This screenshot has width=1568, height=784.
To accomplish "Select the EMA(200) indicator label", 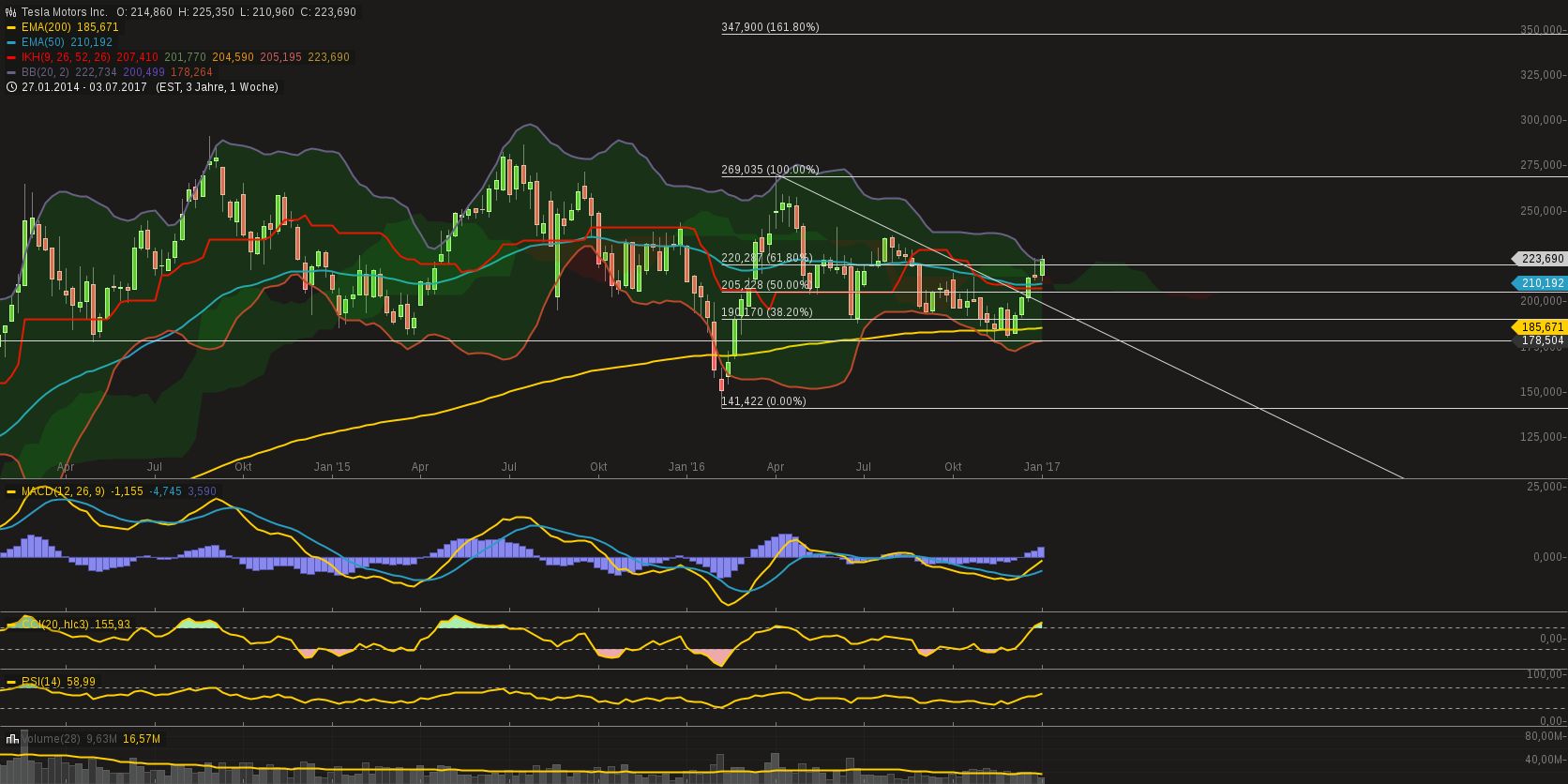I will [45, 27].
